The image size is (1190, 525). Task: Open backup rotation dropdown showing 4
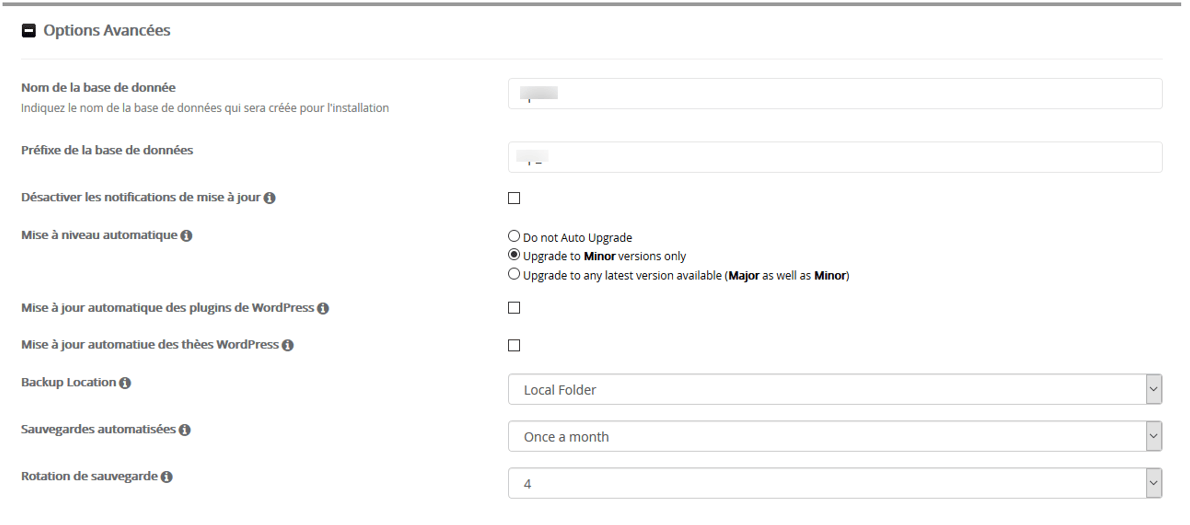coord(835,483)
